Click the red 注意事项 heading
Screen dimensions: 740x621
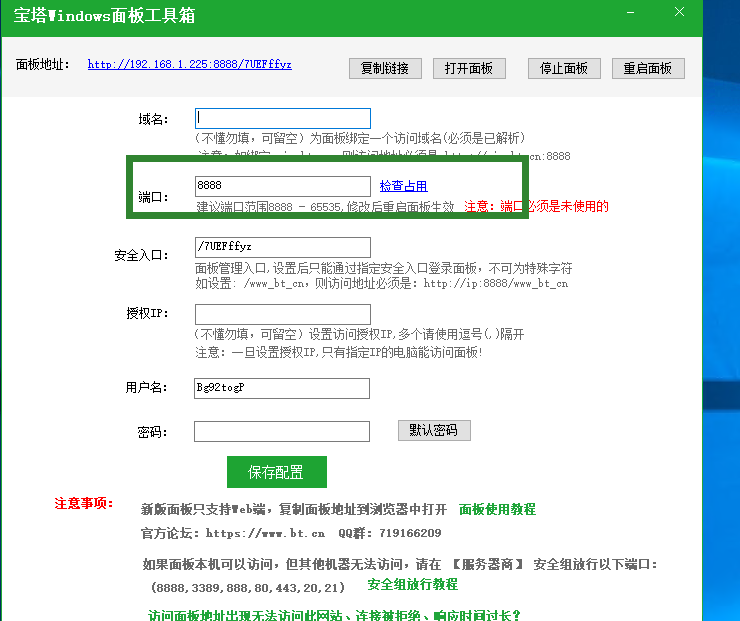coord(84,504)
